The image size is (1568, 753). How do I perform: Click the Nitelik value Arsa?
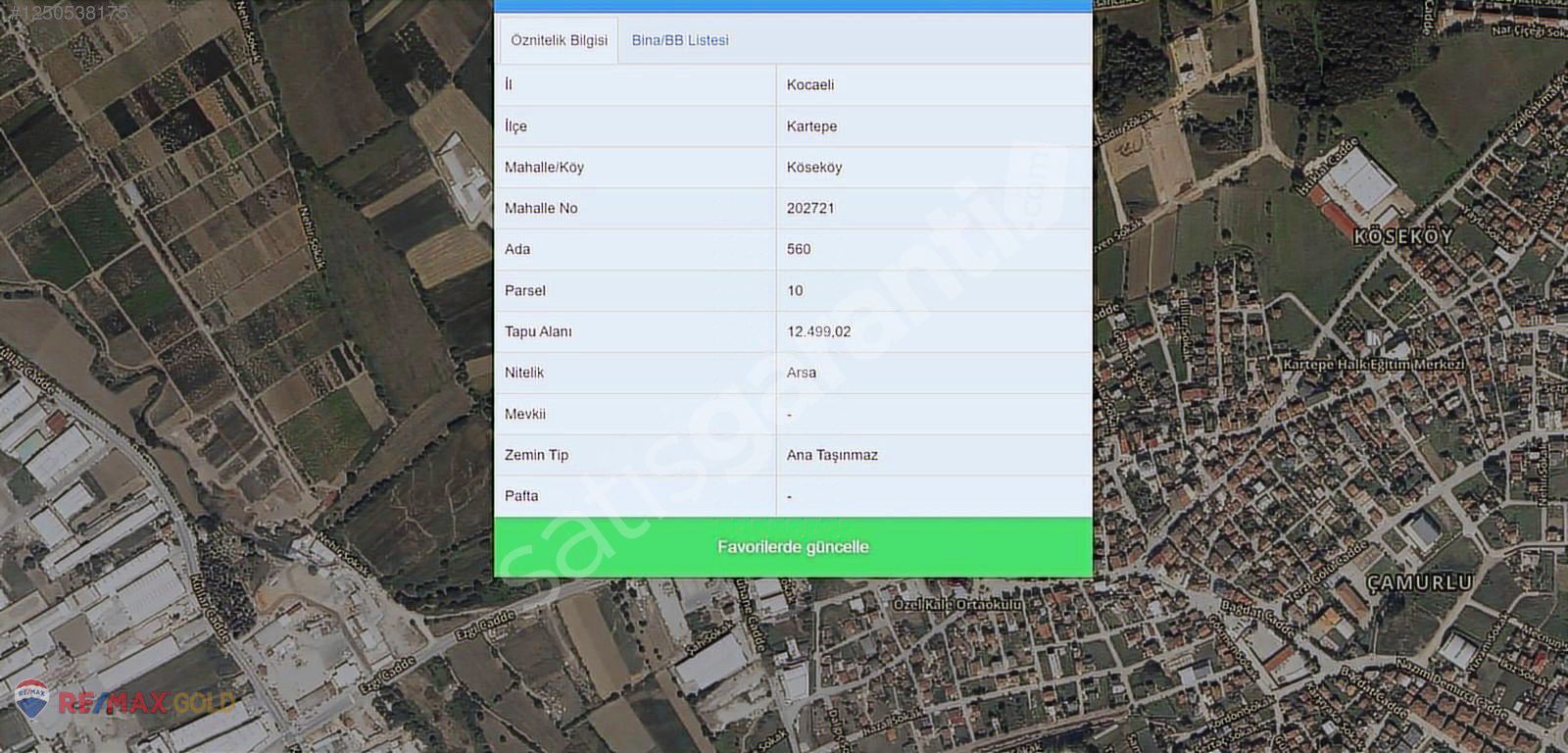click(801, 374)
